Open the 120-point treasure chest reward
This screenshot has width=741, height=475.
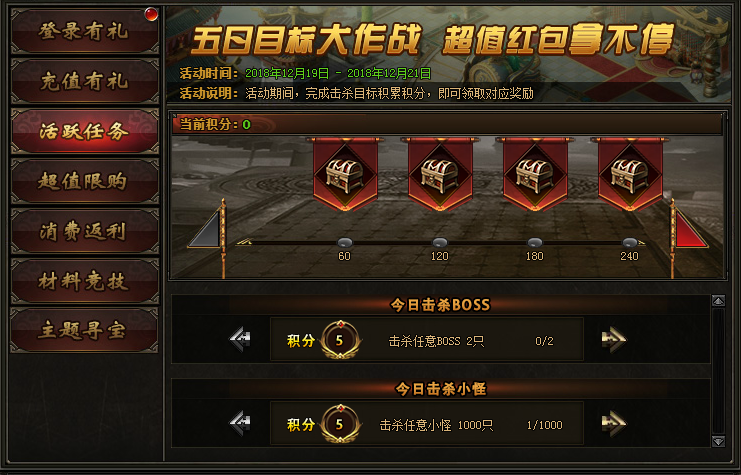440,175
